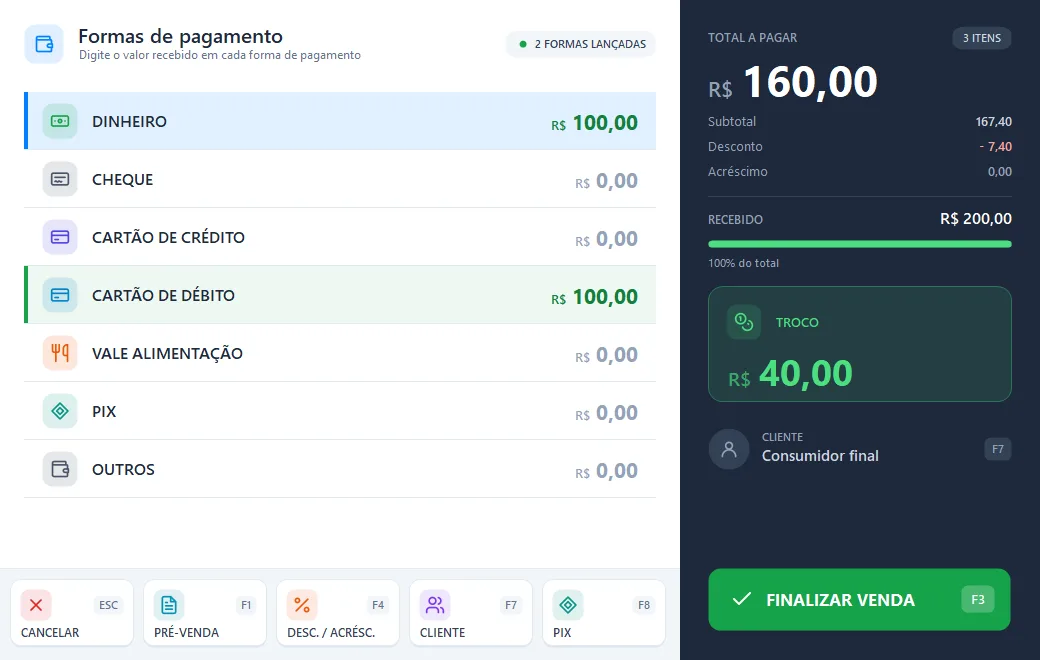Click the F7 badge on bottom CLIENTE button
1040x660 pixels.
[x=511, y=605]
